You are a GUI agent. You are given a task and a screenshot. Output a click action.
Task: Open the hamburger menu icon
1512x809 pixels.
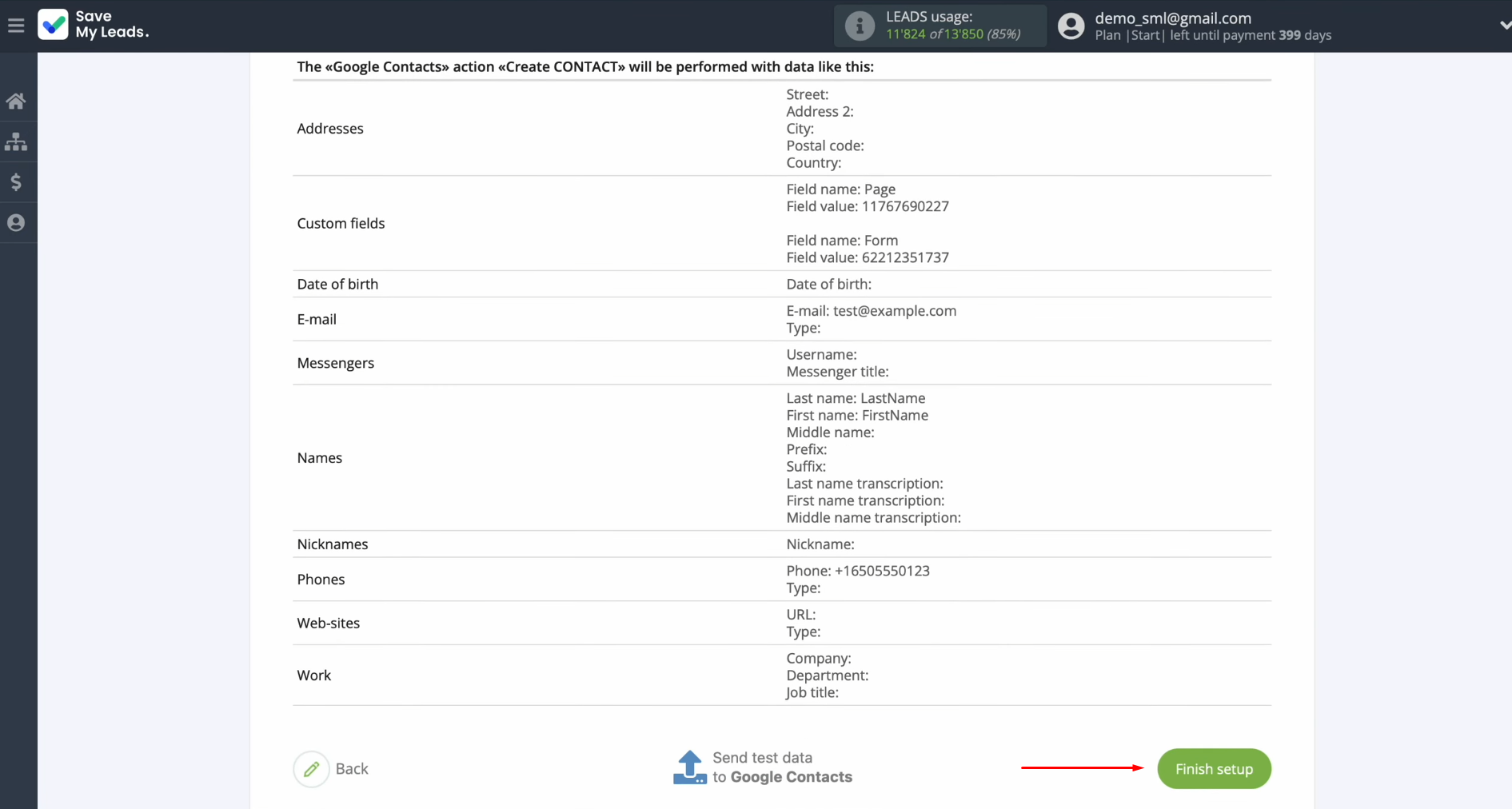point(16,26)
